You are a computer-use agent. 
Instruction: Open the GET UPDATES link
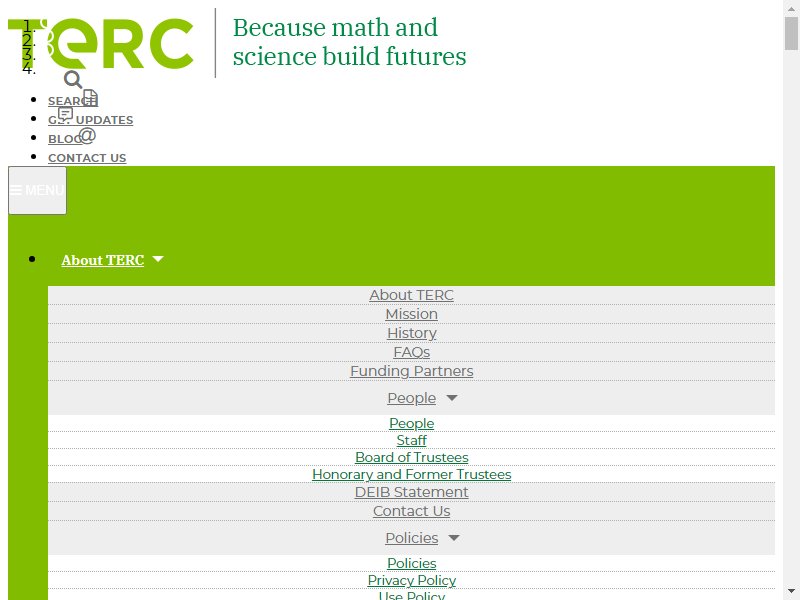[90, 120]
